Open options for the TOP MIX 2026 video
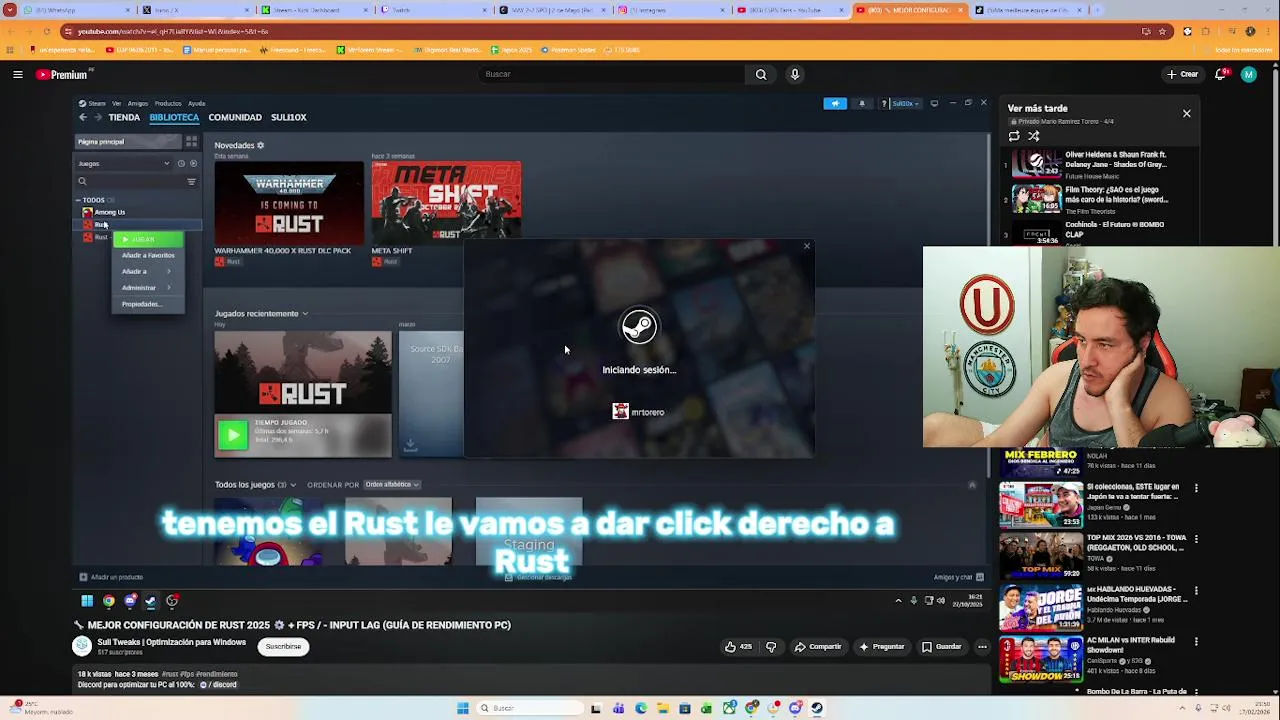This screenshot has height=720, width=1280. click(1196, 539)
